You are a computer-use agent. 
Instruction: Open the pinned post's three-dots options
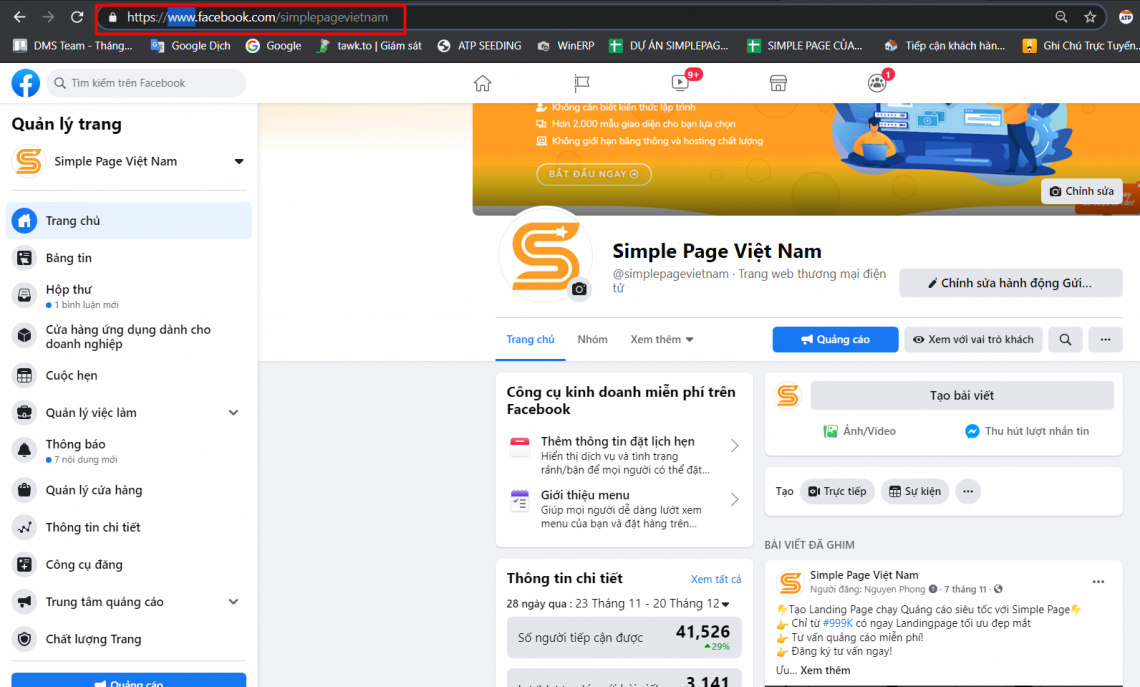[1098, 582]
